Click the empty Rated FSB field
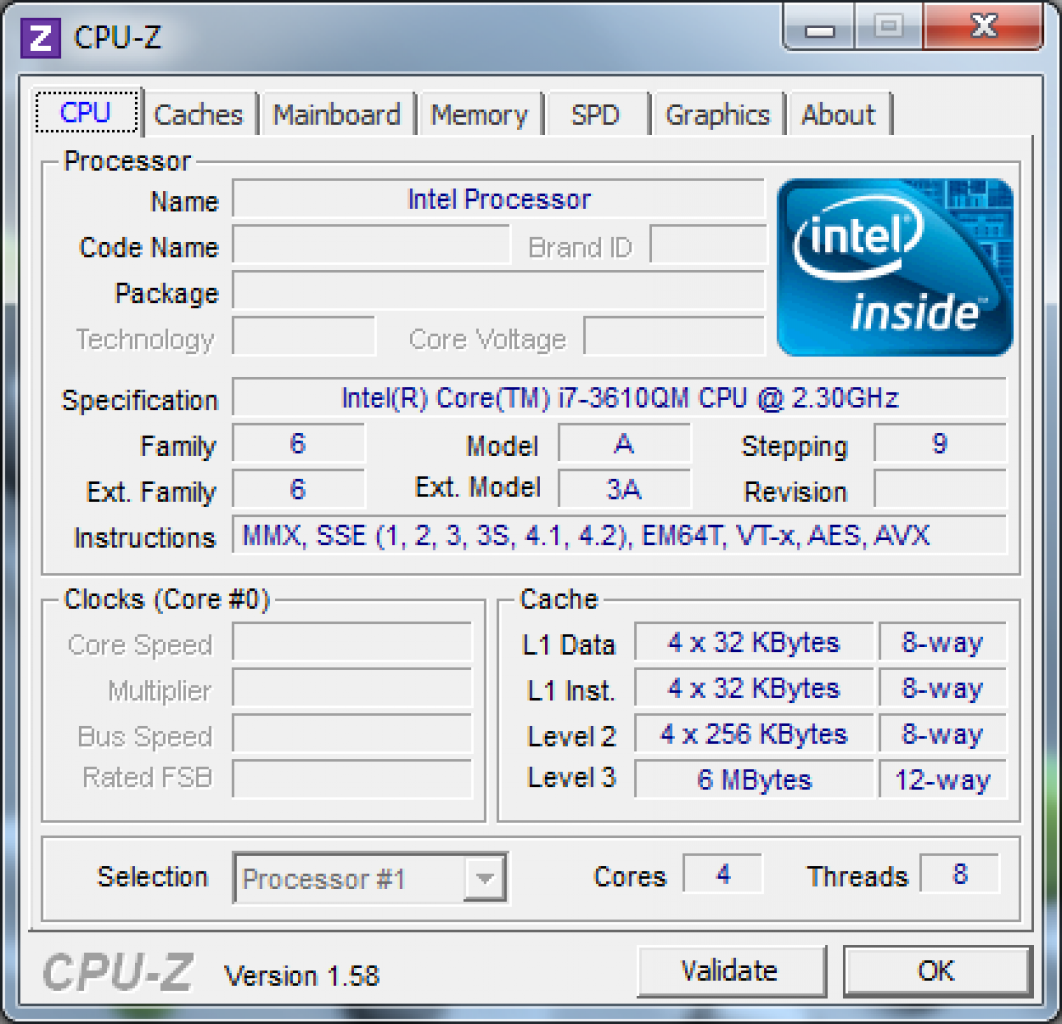The height and width of the screenshot is (1024, 1062). pos(352,780)
